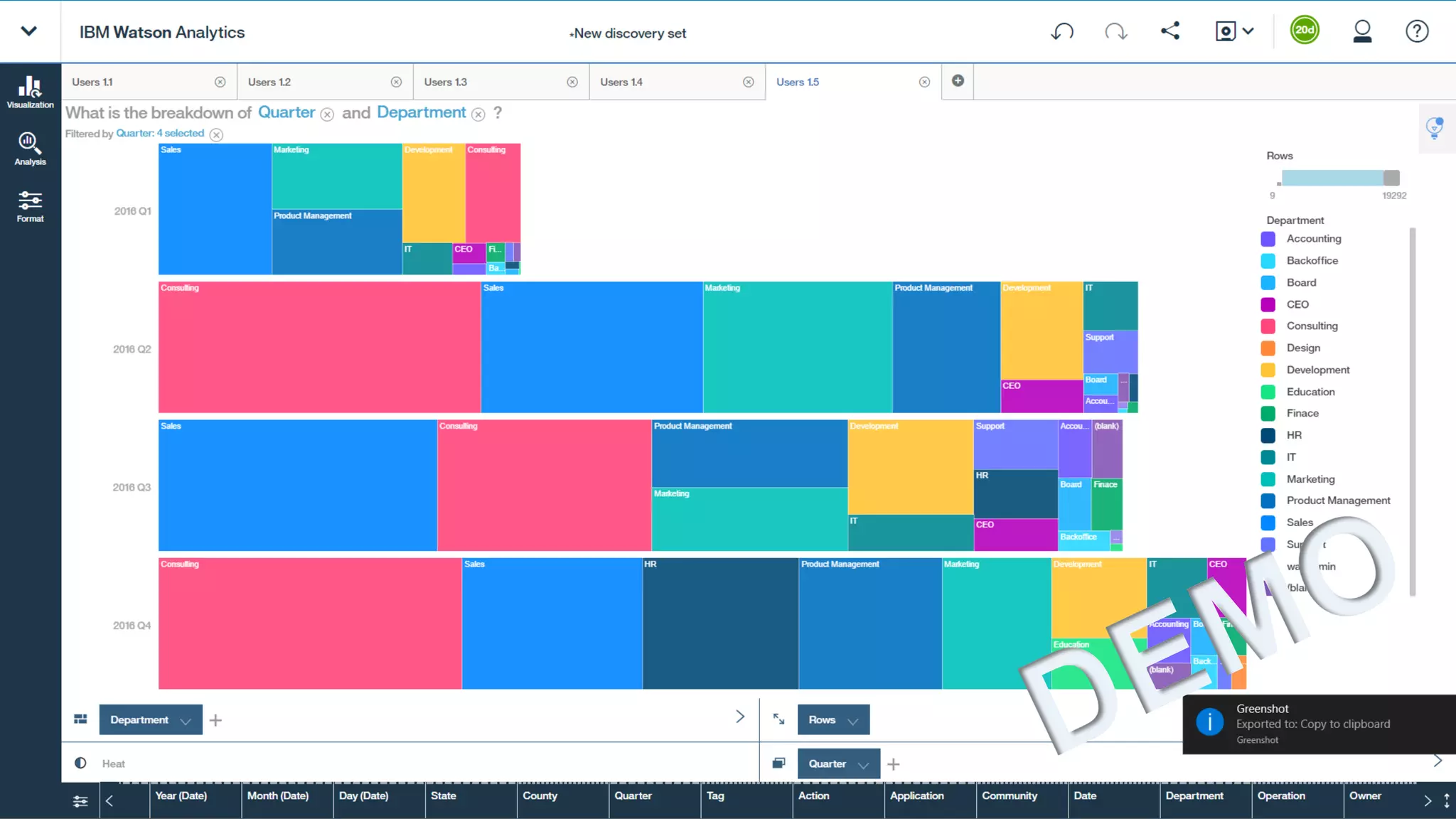Viewport: 1456px width, 819px height.
Task: Click the undo arrow icon
Action: (x=1062, y=31)
